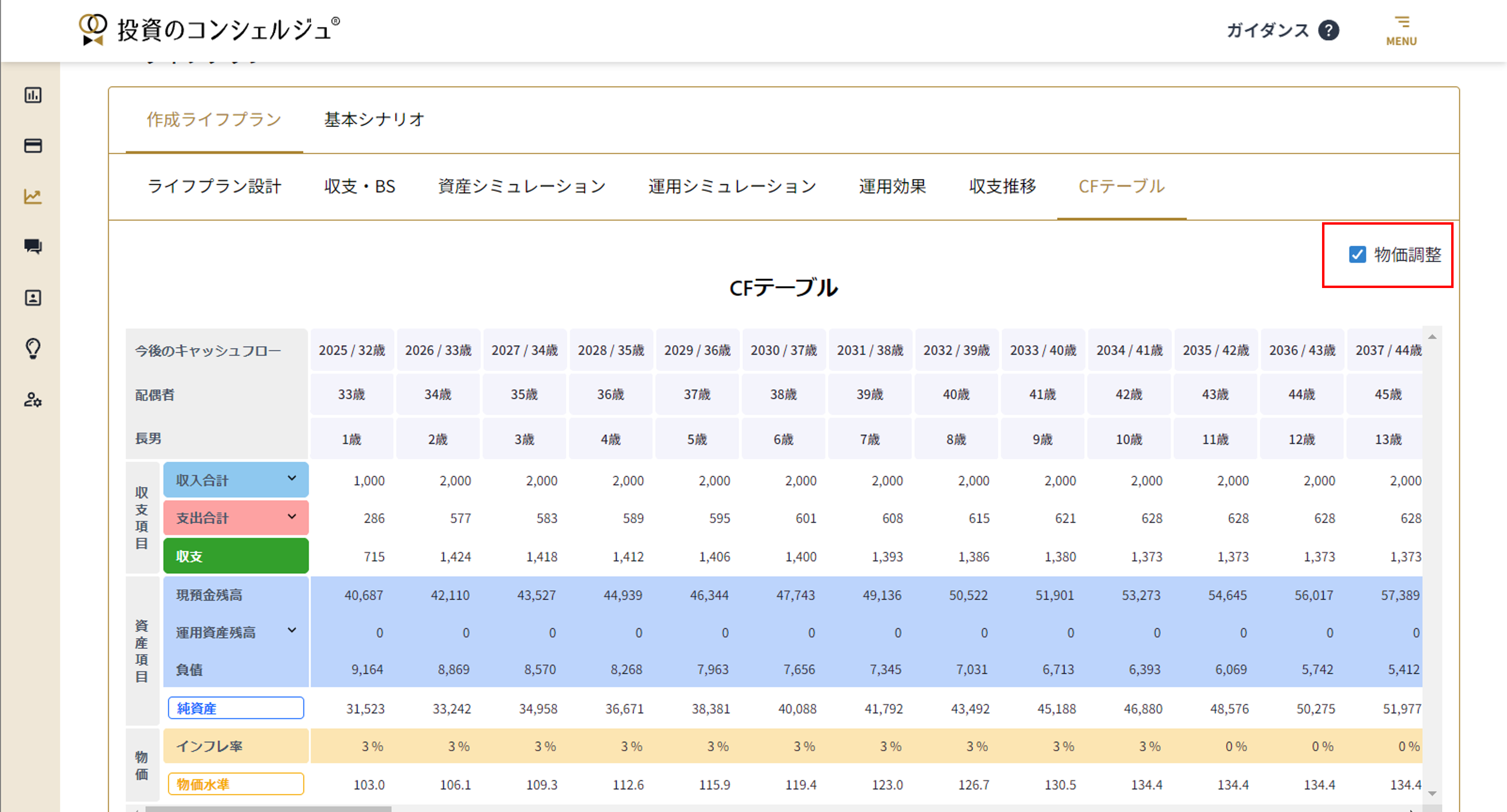Switch to the 作成ライフプラン tab

[x=214, y=120]
